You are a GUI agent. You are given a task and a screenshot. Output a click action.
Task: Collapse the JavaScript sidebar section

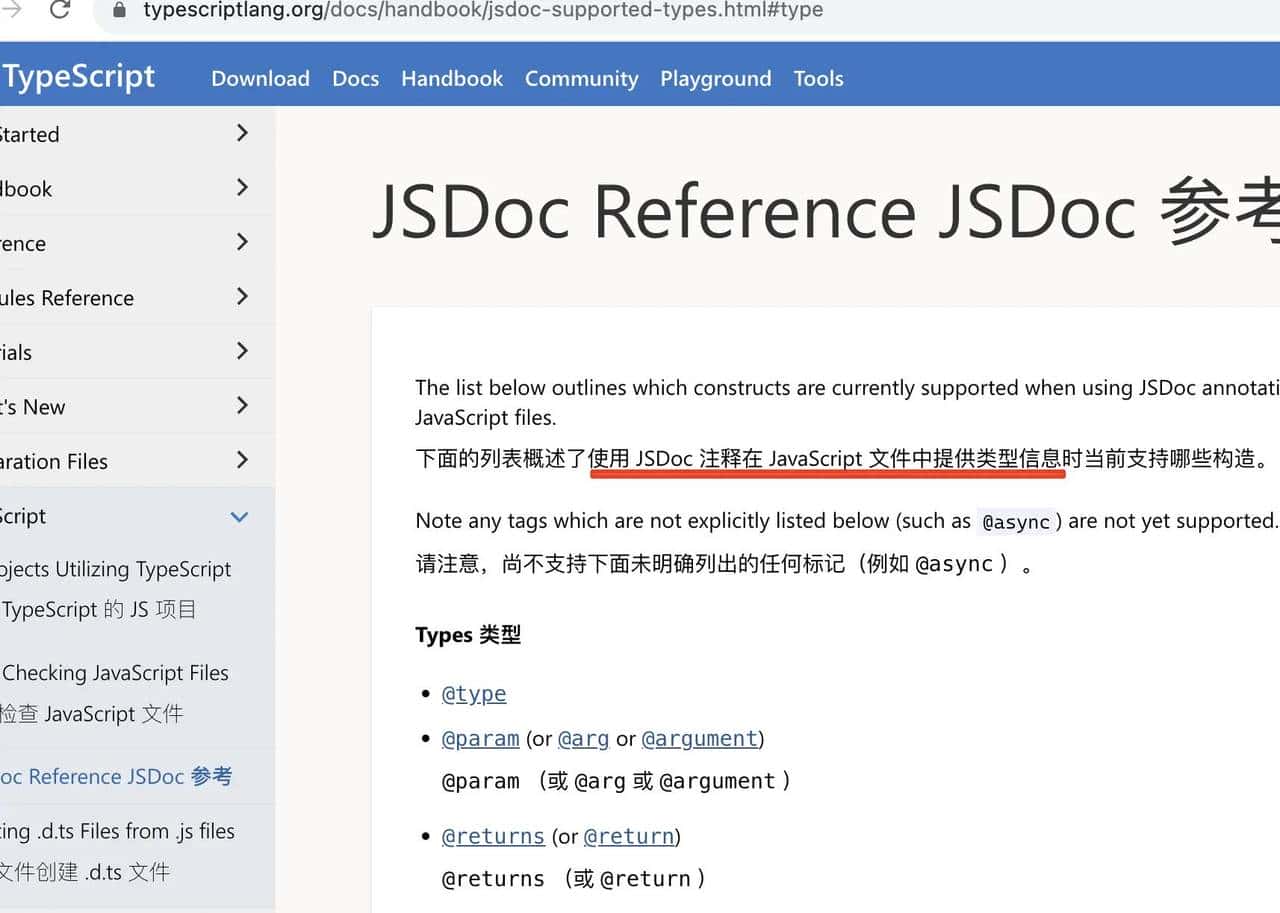click(x=238, y=516)
